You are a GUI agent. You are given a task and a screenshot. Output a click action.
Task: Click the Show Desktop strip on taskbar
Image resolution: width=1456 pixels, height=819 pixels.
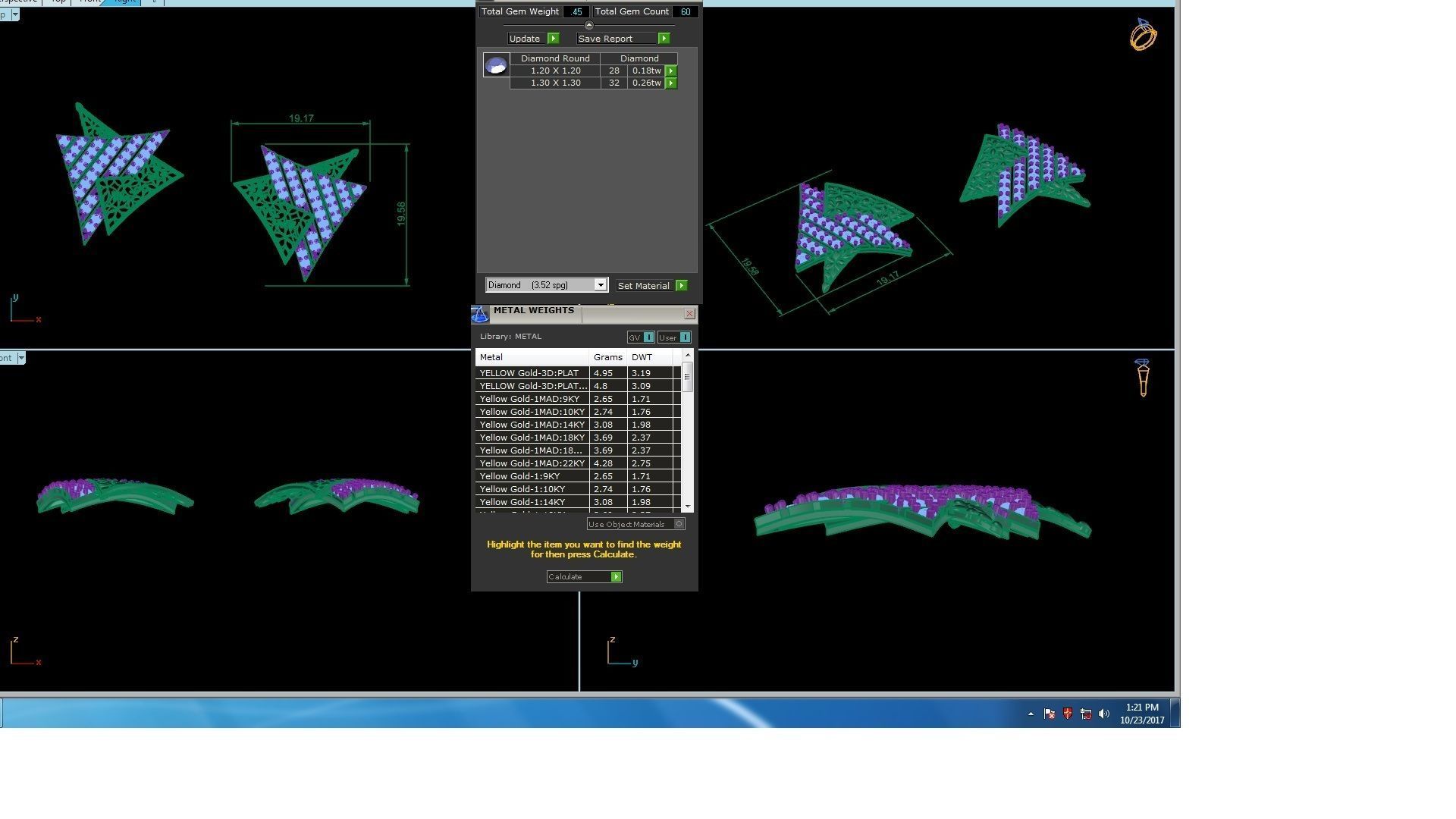(x=1175, y=713)
